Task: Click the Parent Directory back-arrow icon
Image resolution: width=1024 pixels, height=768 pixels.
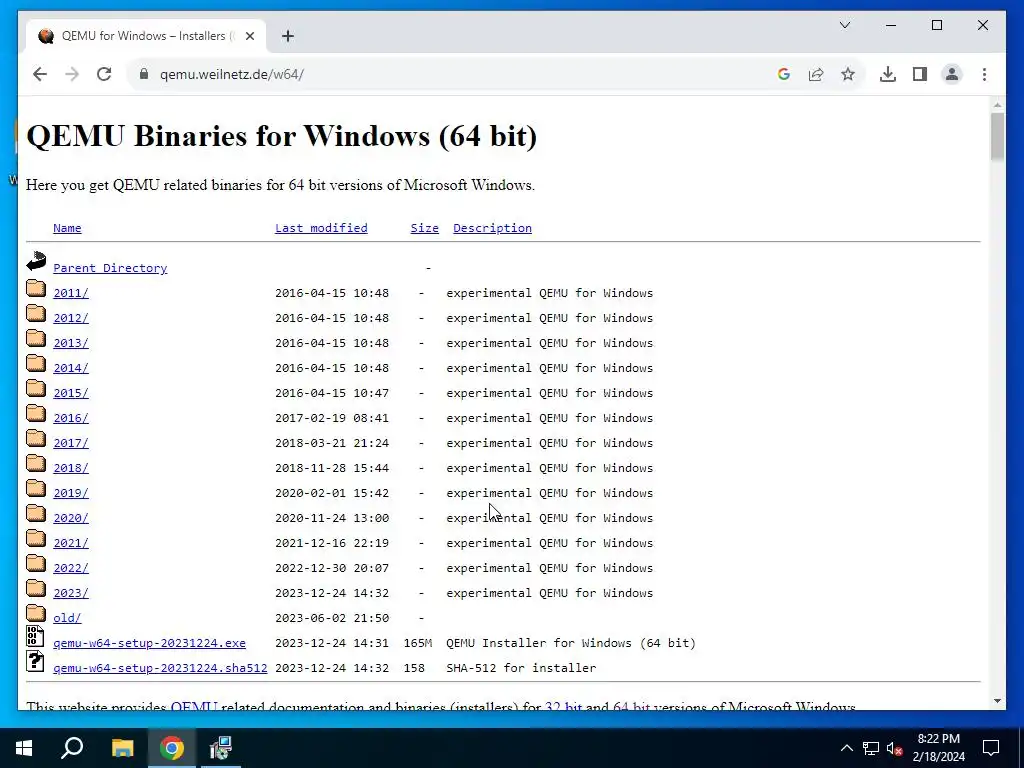Action: 36,261
